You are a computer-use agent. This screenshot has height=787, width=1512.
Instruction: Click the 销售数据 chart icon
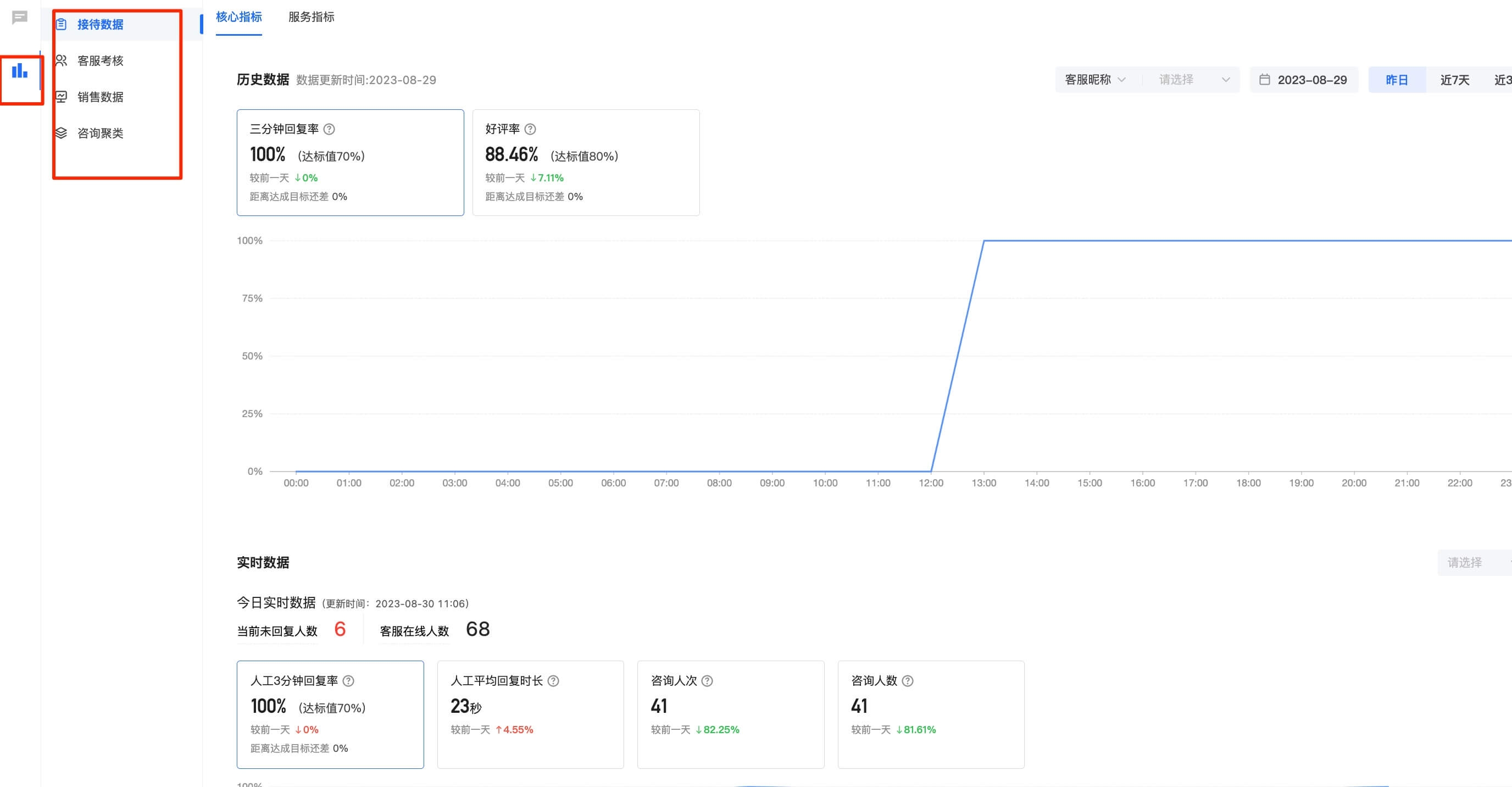click(61, 97)
